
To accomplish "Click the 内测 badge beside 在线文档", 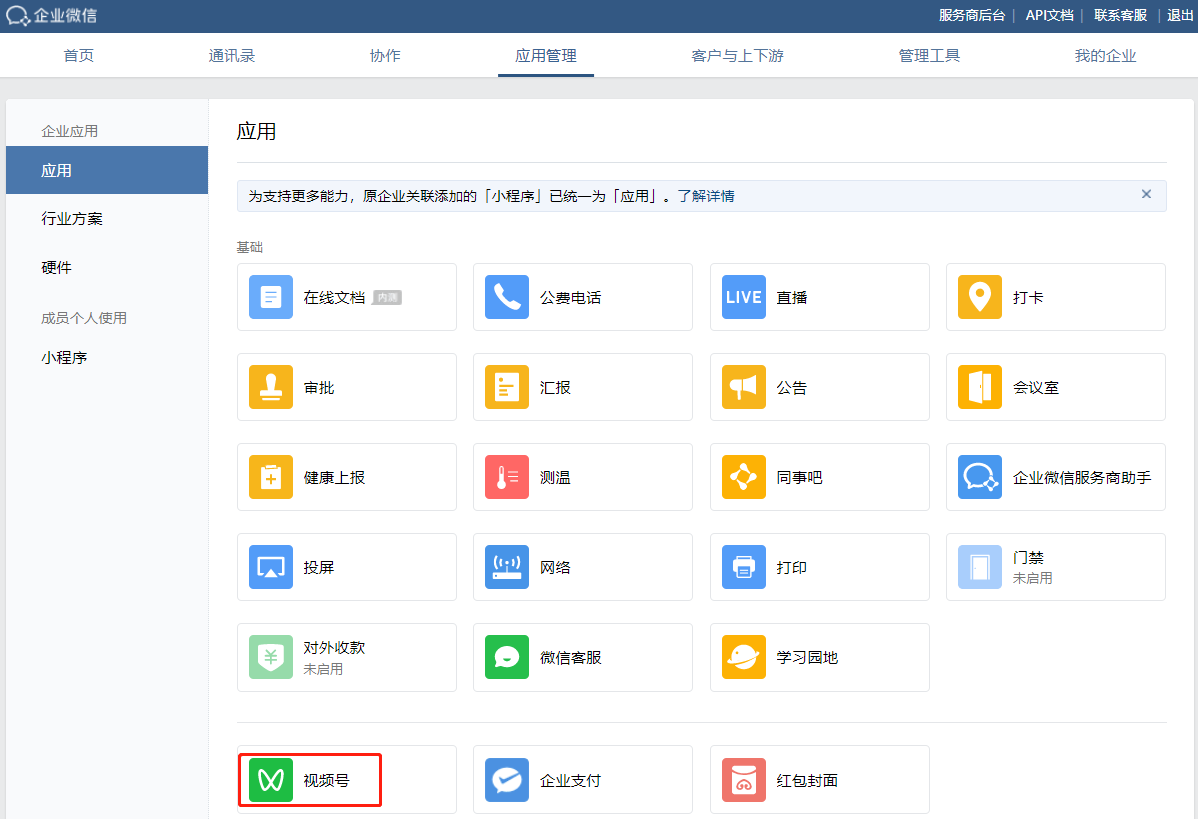I will point(387,297).
